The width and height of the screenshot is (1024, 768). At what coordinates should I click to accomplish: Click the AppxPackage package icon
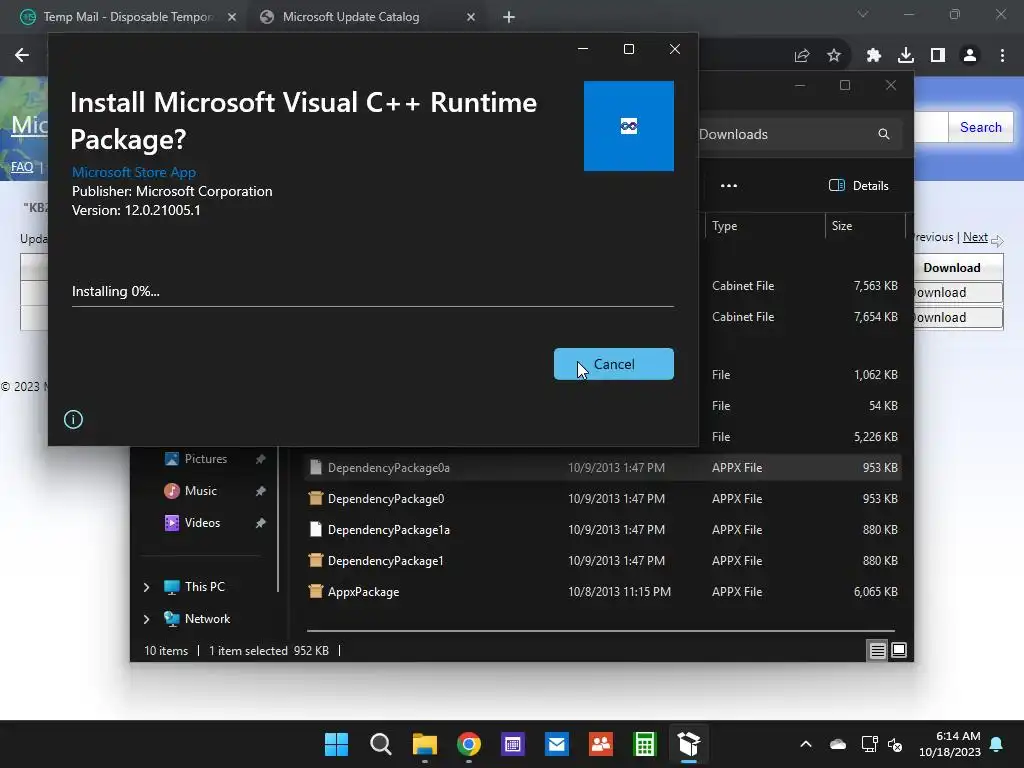point(315,592)
